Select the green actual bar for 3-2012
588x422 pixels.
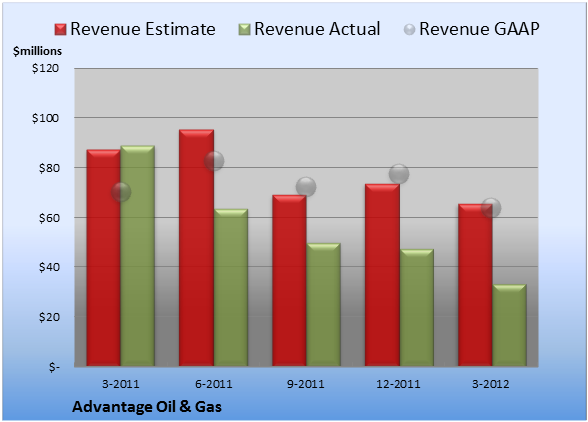[509, 325]
